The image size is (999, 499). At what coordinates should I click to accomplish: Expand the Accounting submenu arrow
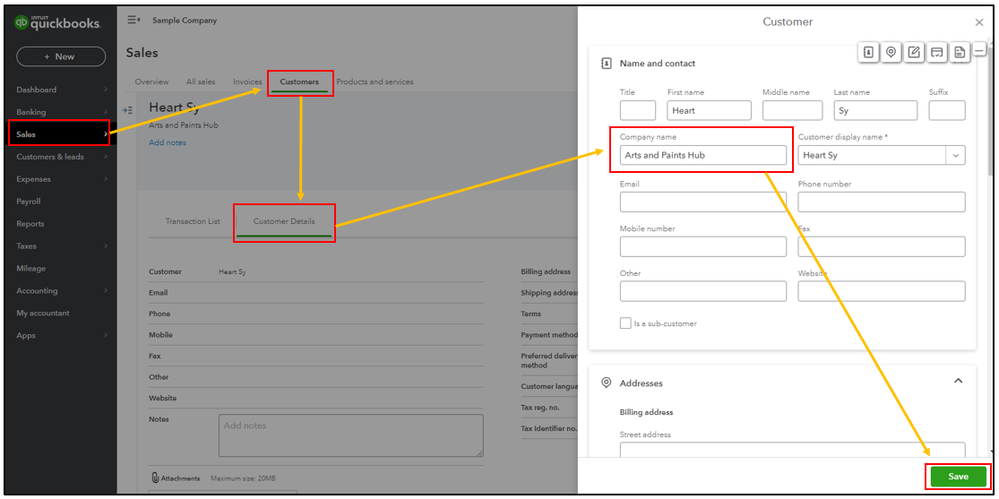106,291
